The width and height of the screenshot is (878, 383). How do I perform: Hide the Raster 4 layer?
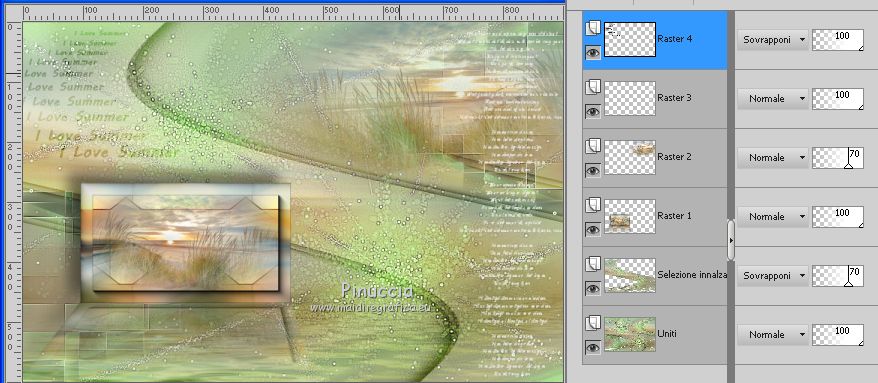pos(593,53)
